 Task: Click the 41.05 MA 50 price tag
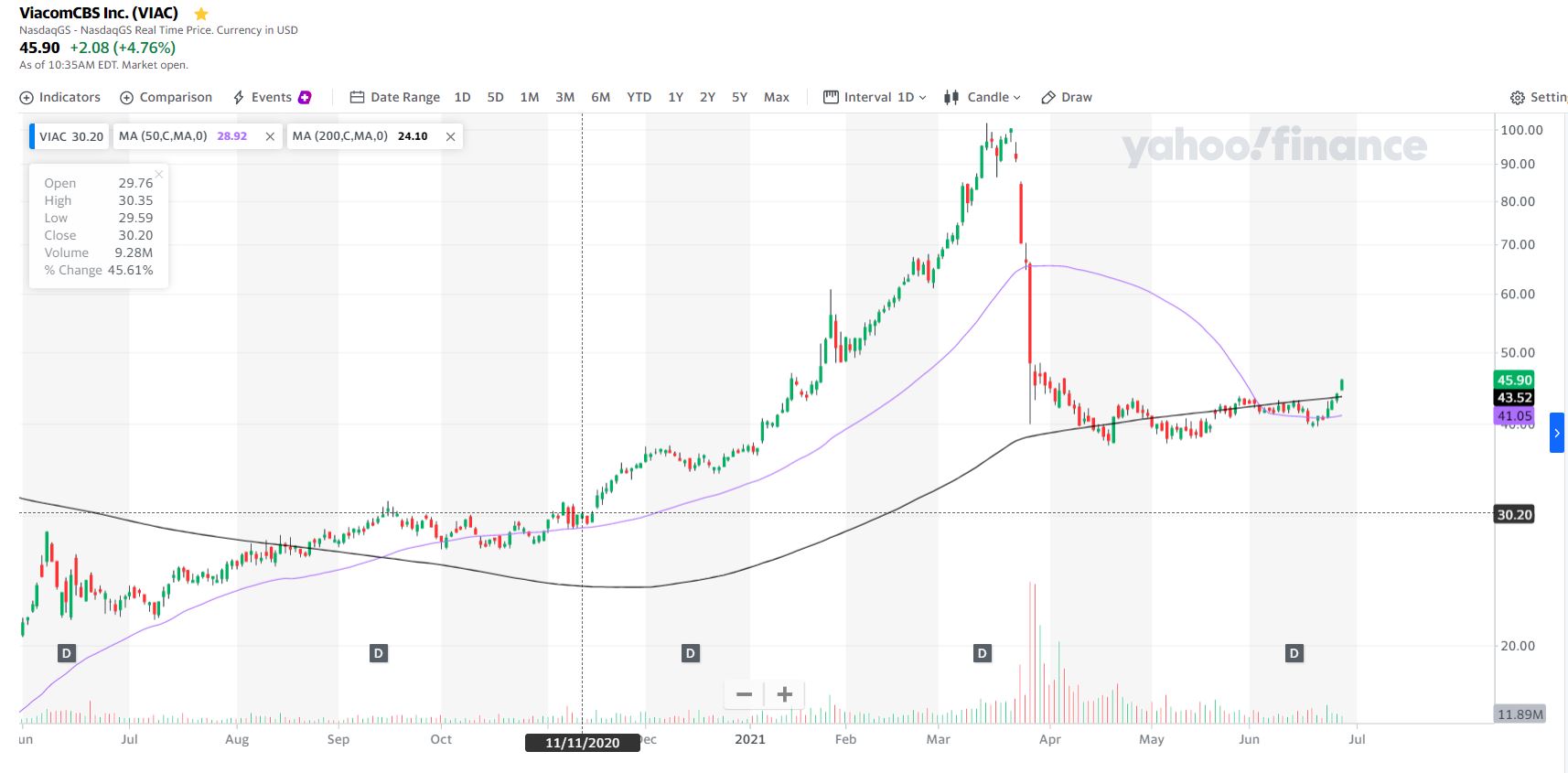[1514, 415]
